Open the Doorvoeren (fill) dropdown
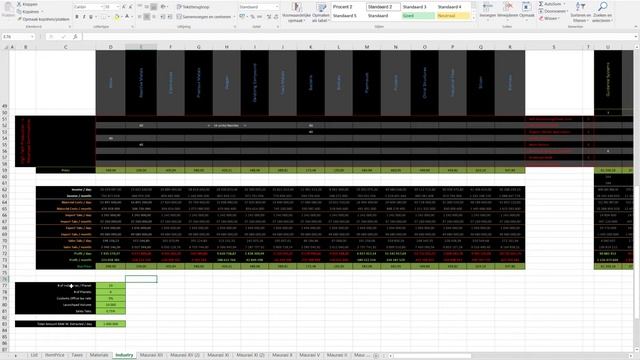640x360 pixels. 554,11
